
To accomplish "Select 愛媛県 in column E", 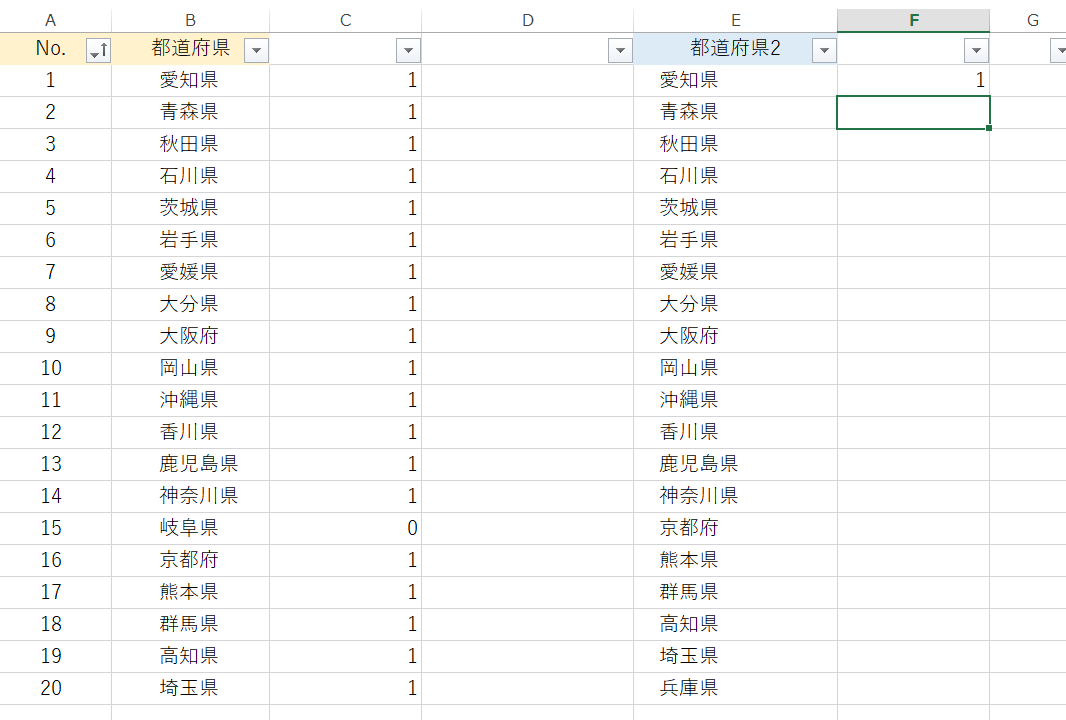I will tap(736, 272).
